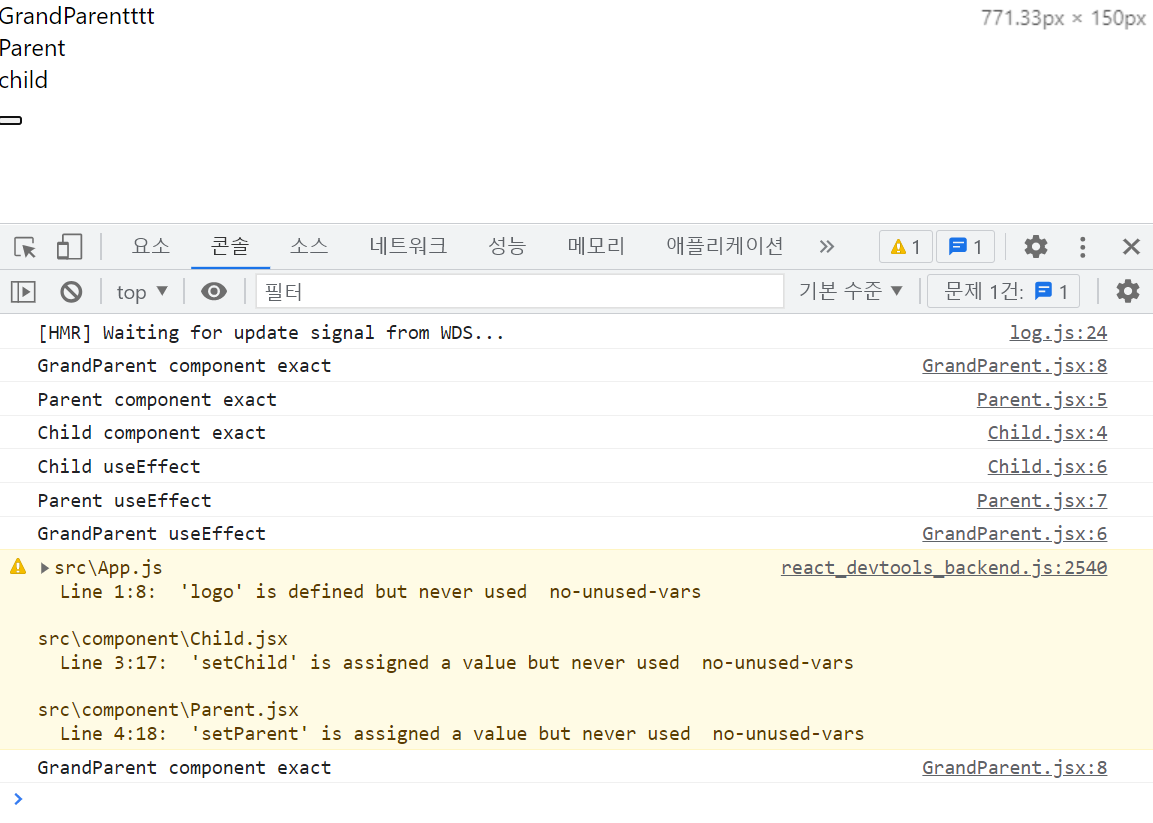Click the message count badge beside warnings

point(965,246)
